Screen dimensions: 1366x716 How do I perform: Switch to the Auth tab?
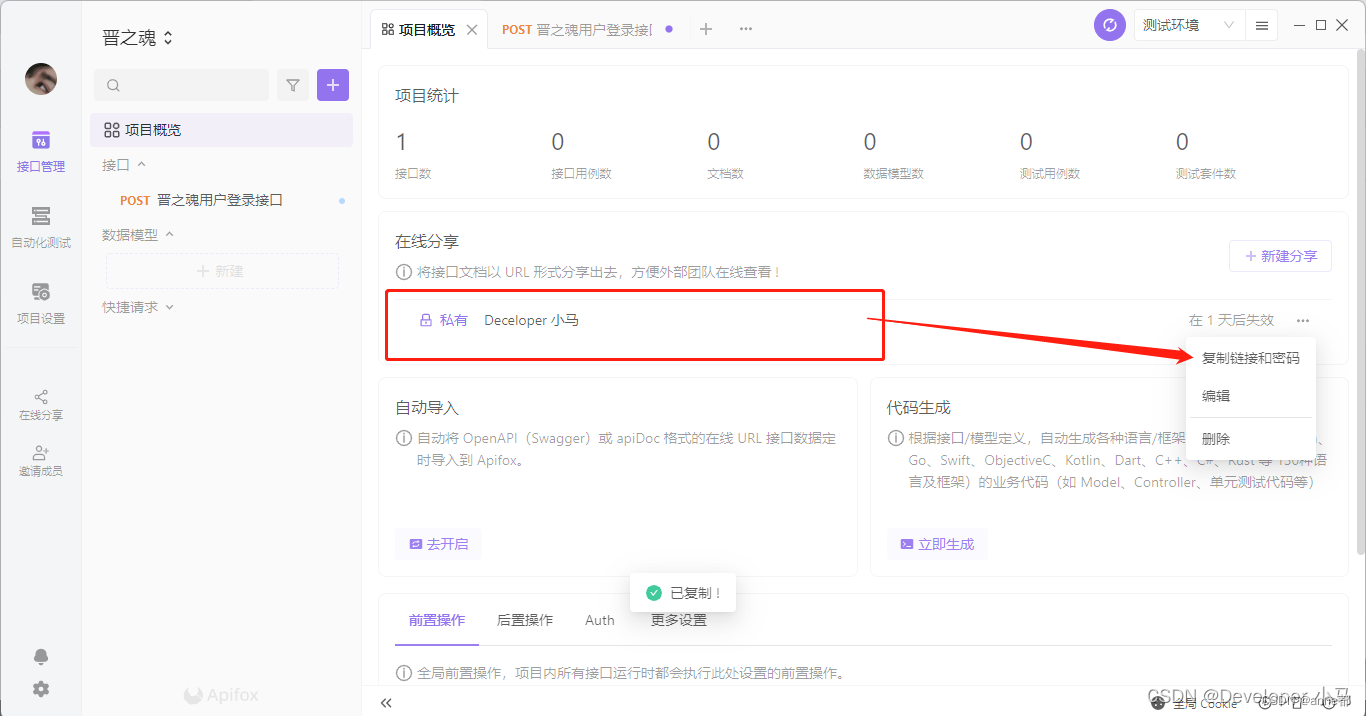point(600,620)
